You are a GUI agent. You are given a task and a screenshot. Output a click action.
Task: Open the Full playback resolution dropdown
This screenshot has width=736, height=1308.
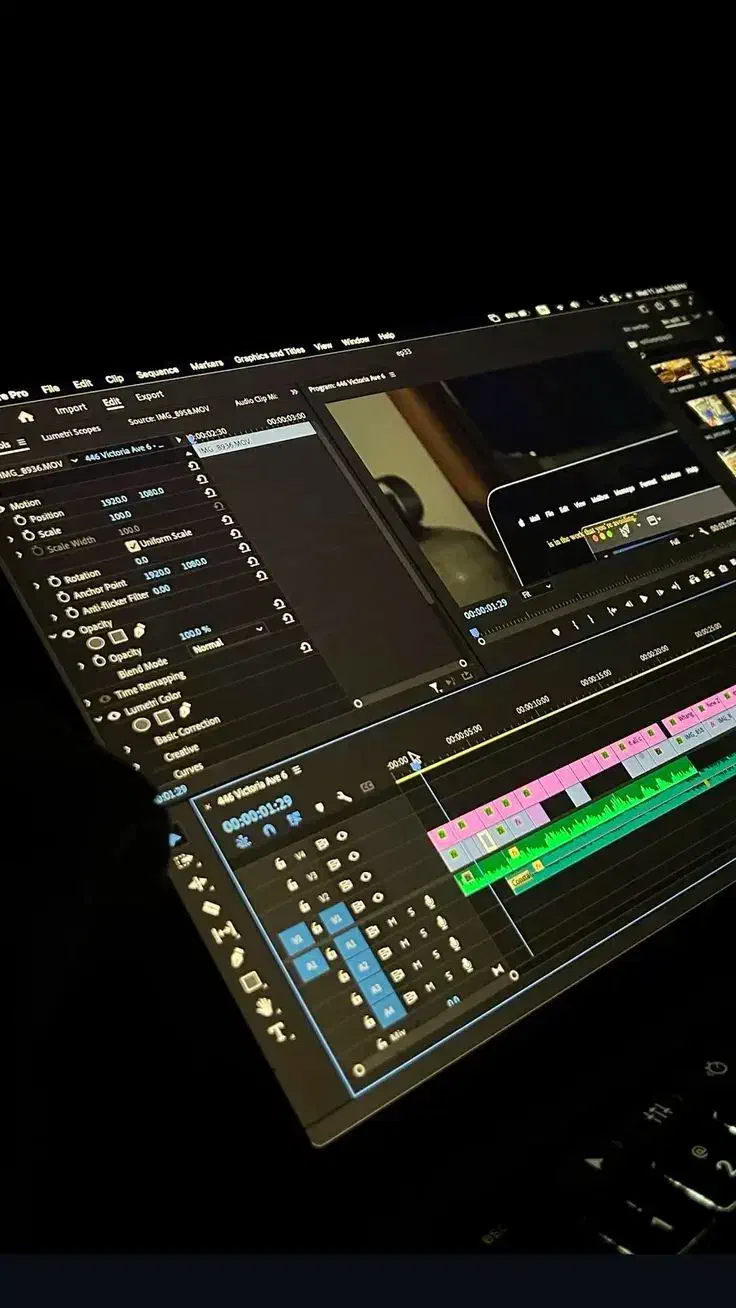(x=680, y=540)
